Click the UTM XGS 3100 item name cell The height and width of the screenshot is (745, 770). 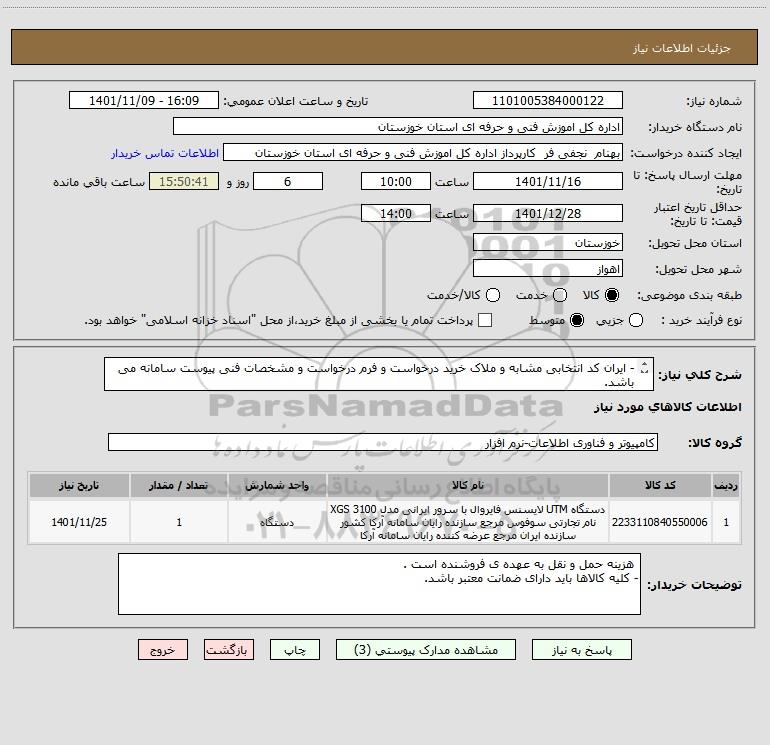click(x=468, y=522)
